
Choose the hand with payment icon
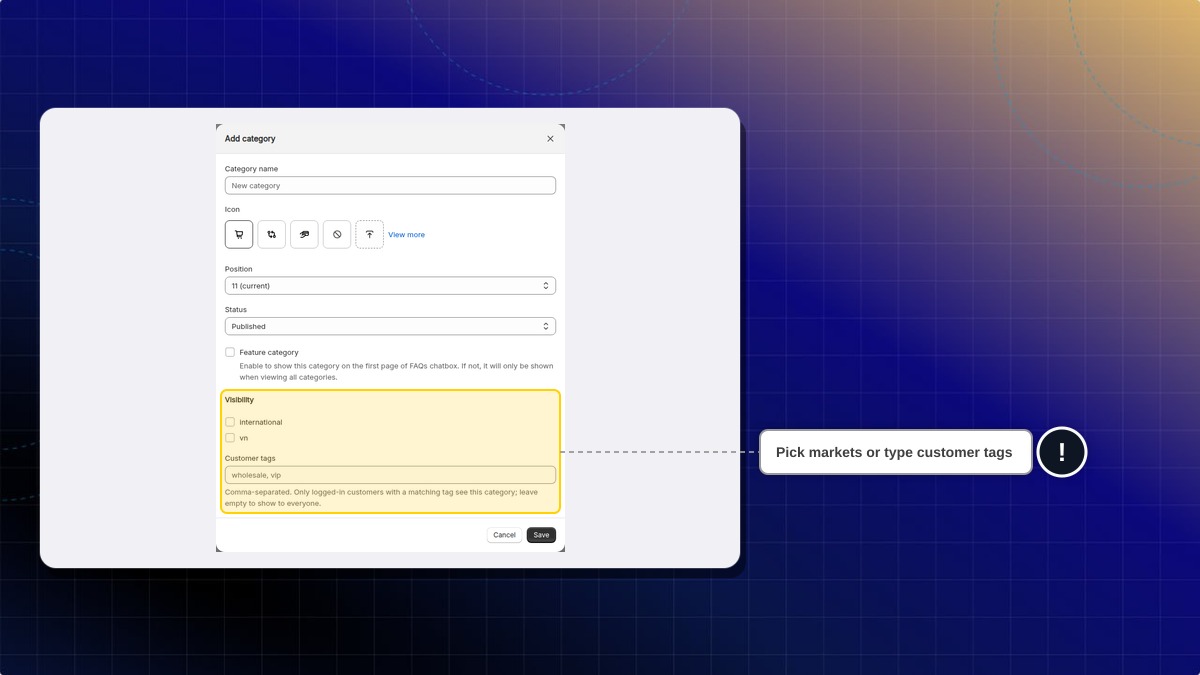pos(304,234)
